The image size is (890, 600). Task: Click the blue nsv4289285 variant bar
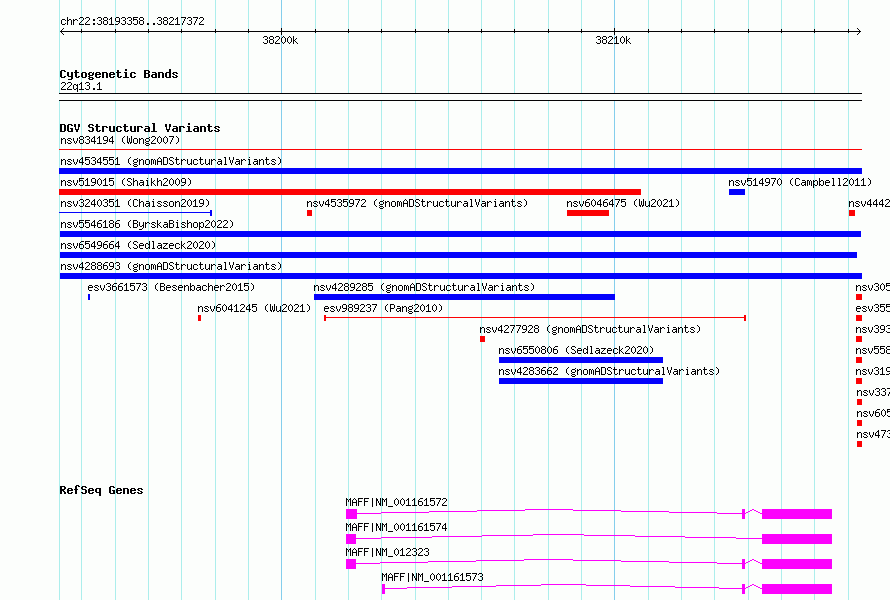tap(464, 297)
